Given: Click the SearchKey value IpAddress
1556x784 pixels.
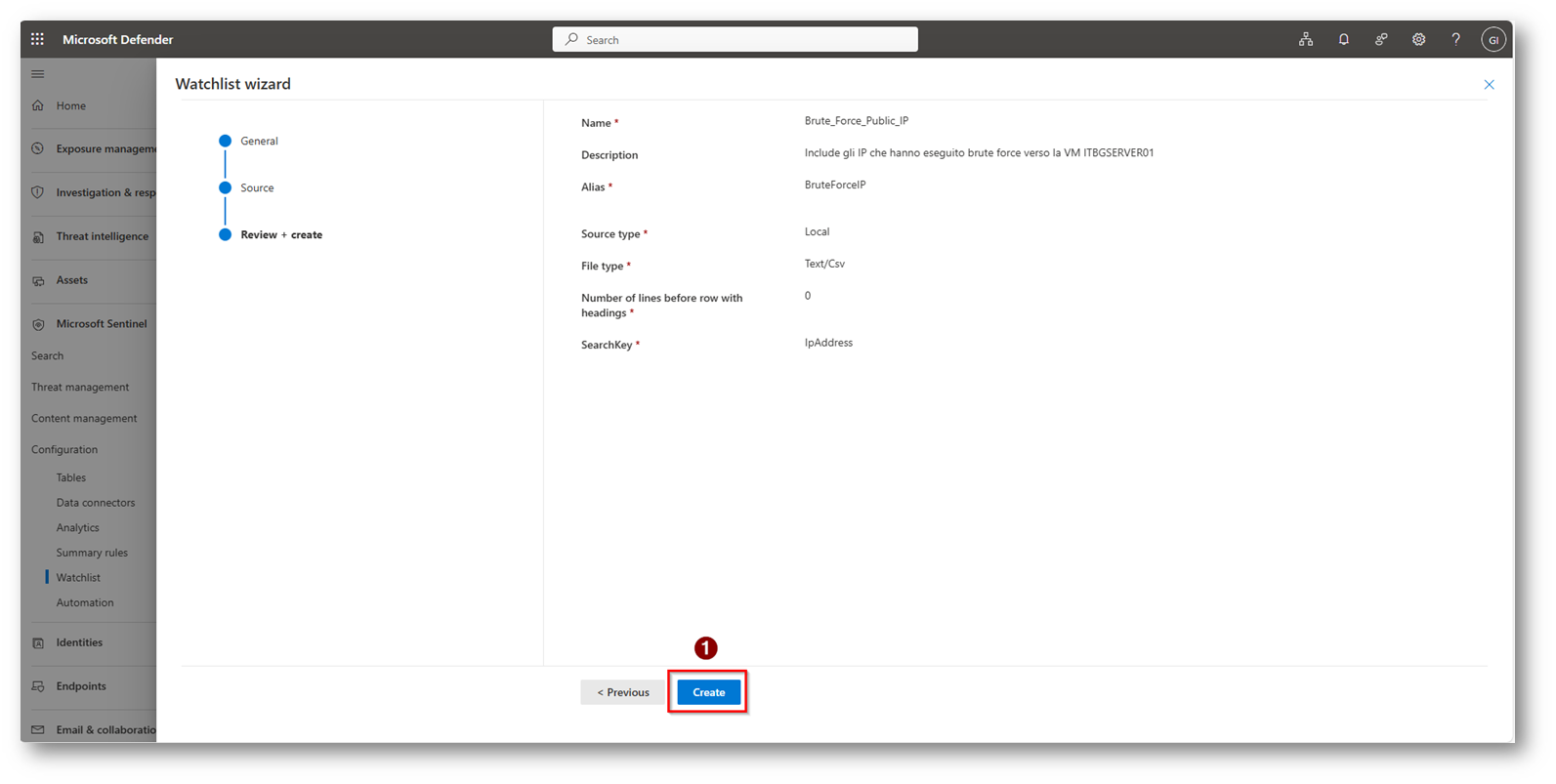Looking at the screenshot, I should pos(829,343).
